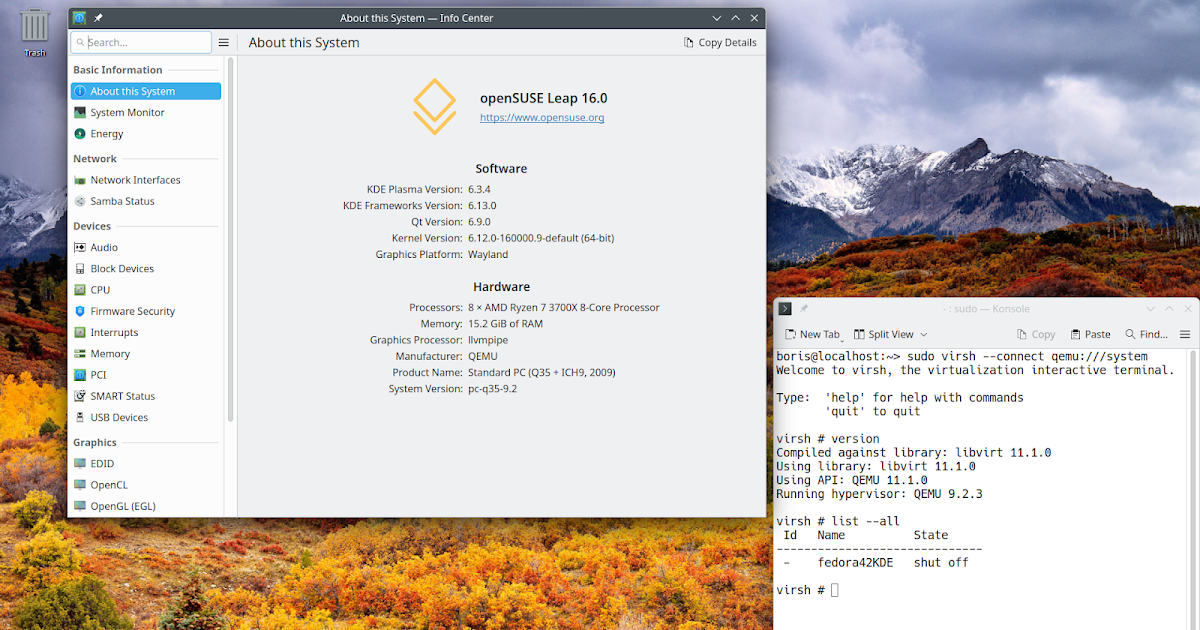Click the Find... button in Konsole
This screenshot has height=630, width=1200.
1146,335
